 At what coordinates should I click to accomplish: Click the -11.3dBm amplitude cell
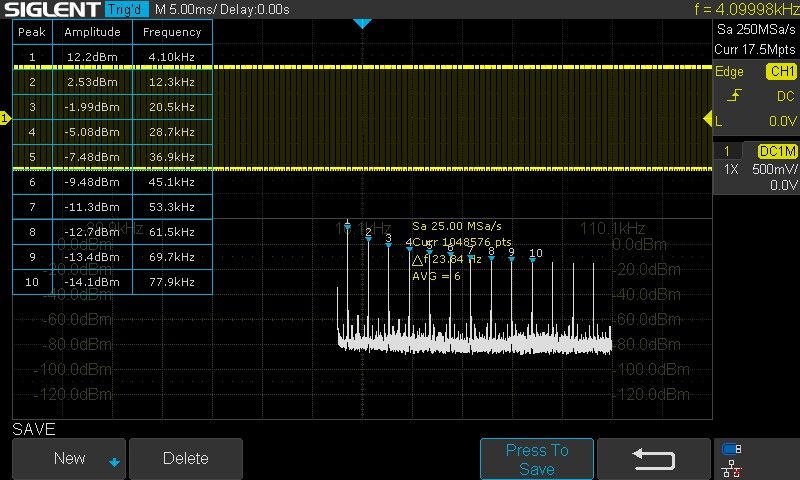point(92,207)
